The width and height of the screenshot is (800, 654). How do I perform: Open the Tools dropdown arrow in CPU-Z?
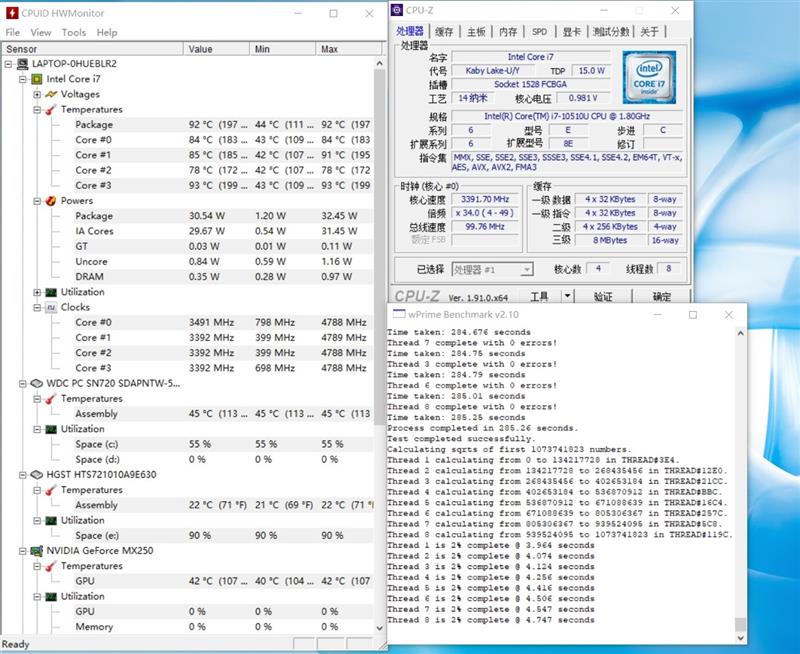[570, 295]
